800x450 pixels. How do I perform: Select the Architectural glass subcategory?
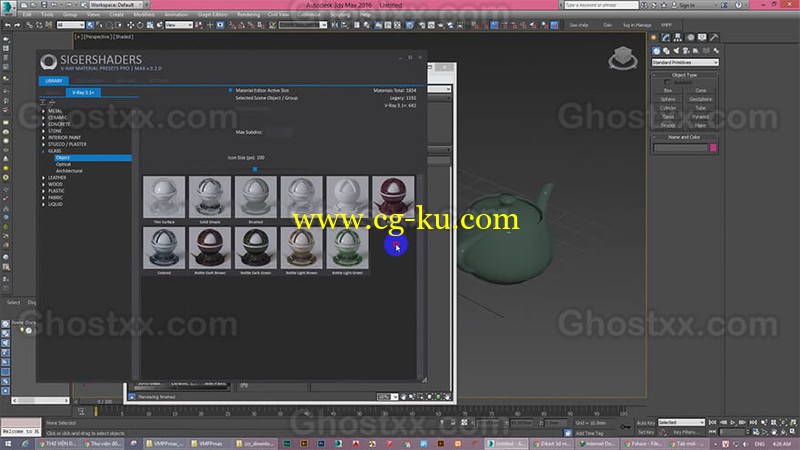(x=69, y=171)
